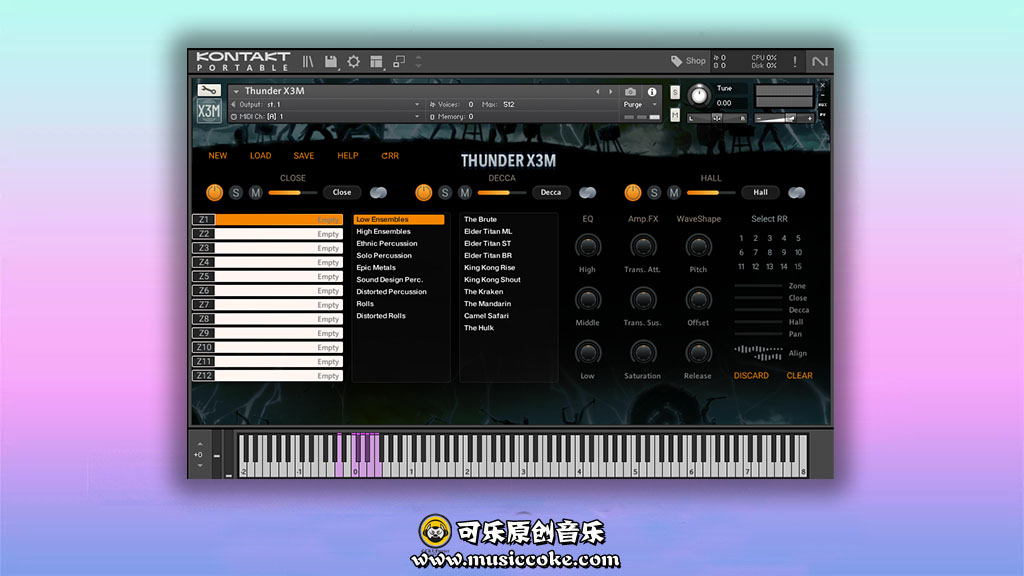Click the Align waveform icon

[758, 353]
